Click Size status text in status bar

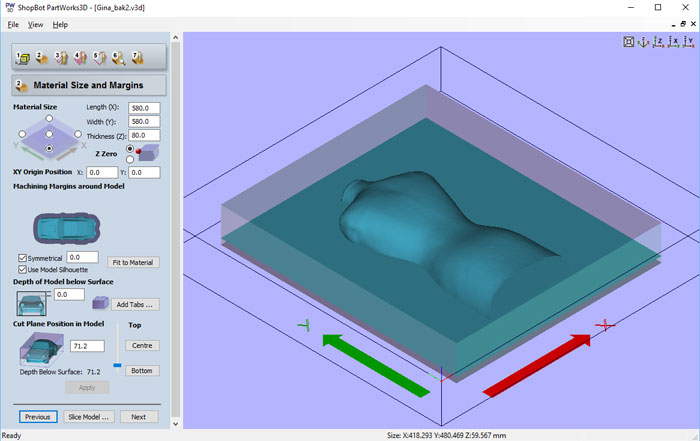446,435
